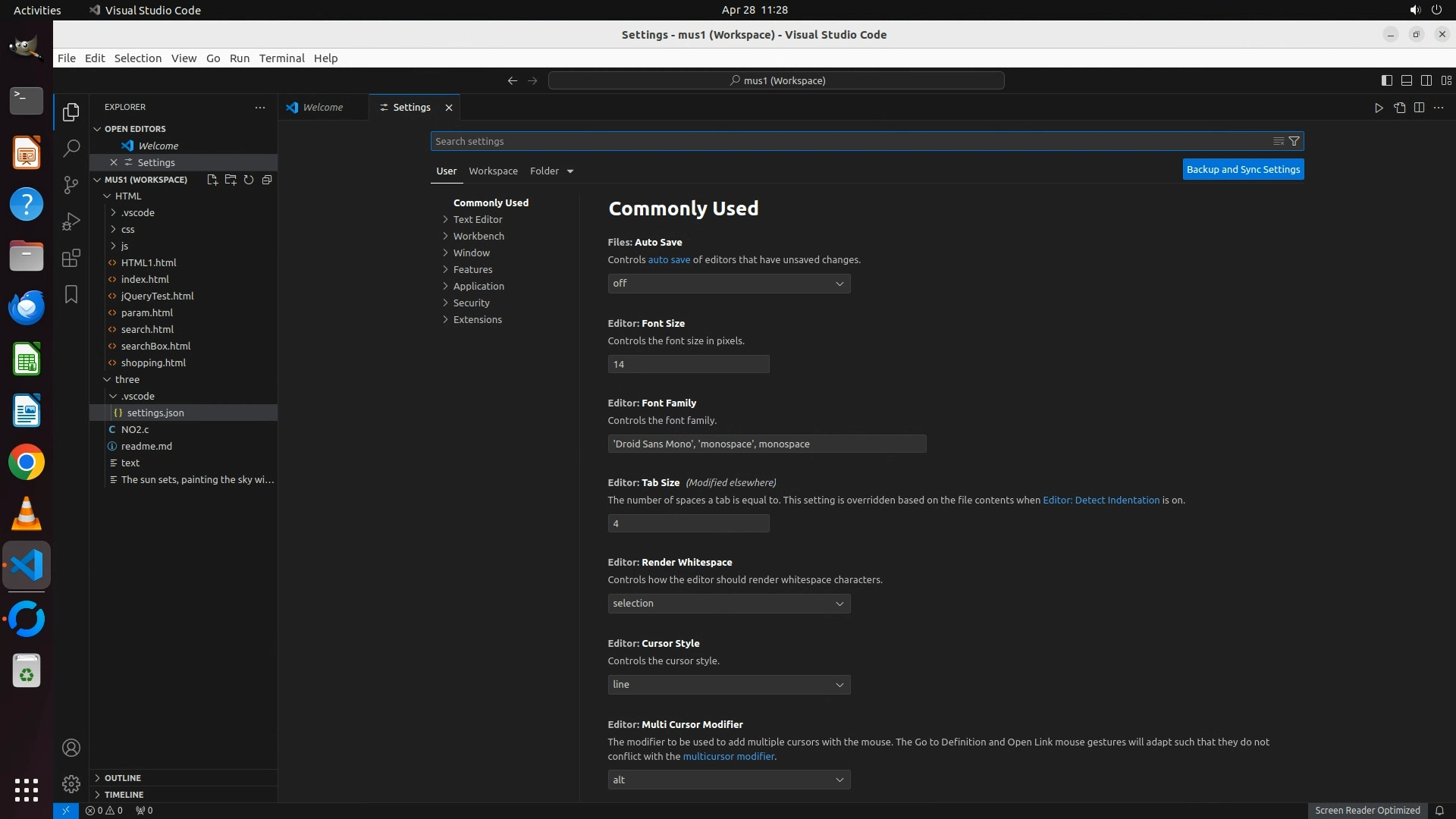Open the Search view in activity bar
This screenshot has width=1456, height=819.
coord(71,149)
